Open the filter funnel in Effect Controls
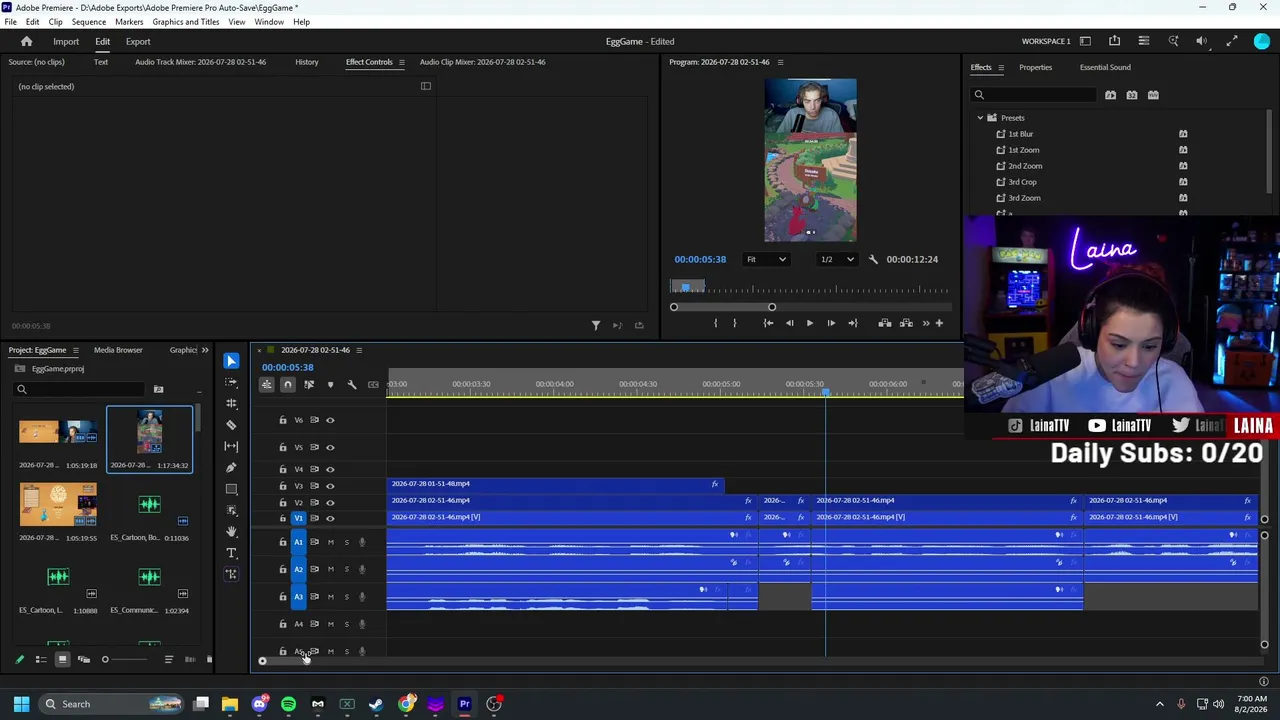 [x=596, y=325]
